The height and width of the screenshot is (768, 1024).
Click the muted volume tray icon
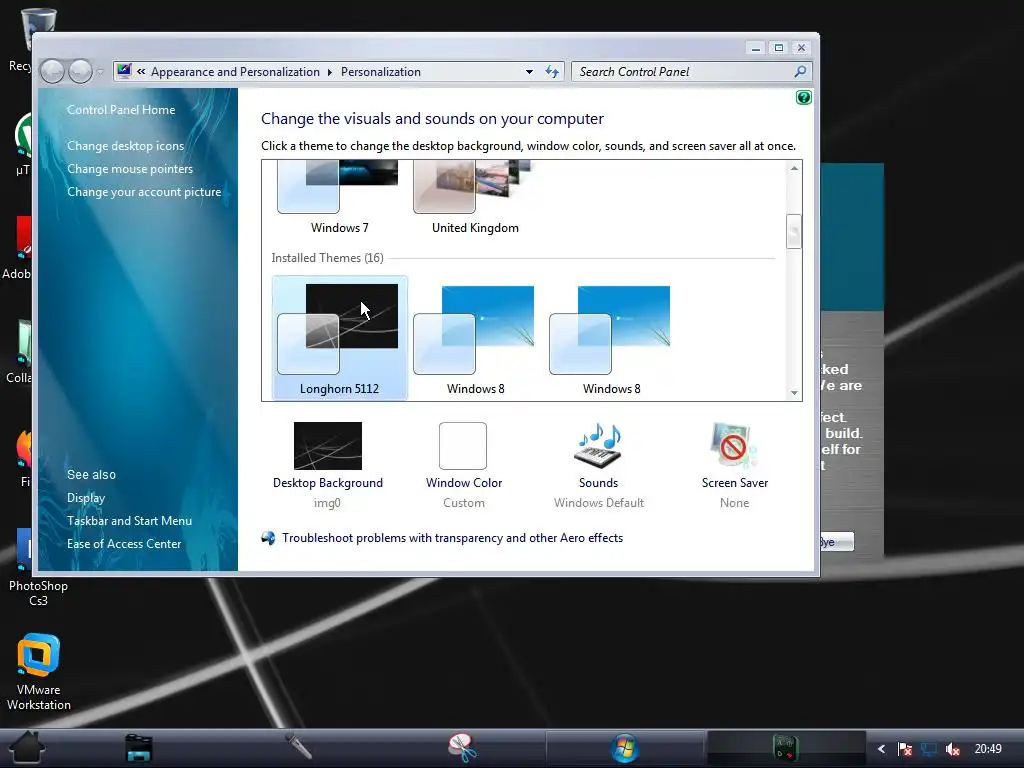(952, 749)
